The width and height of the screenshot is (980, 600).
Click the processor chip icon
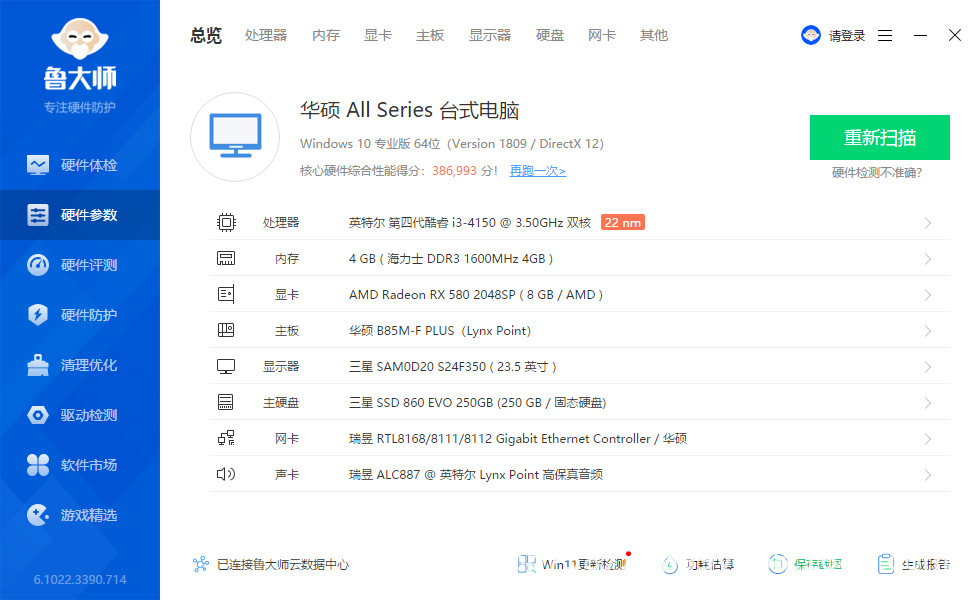click(x=226, y=222)
